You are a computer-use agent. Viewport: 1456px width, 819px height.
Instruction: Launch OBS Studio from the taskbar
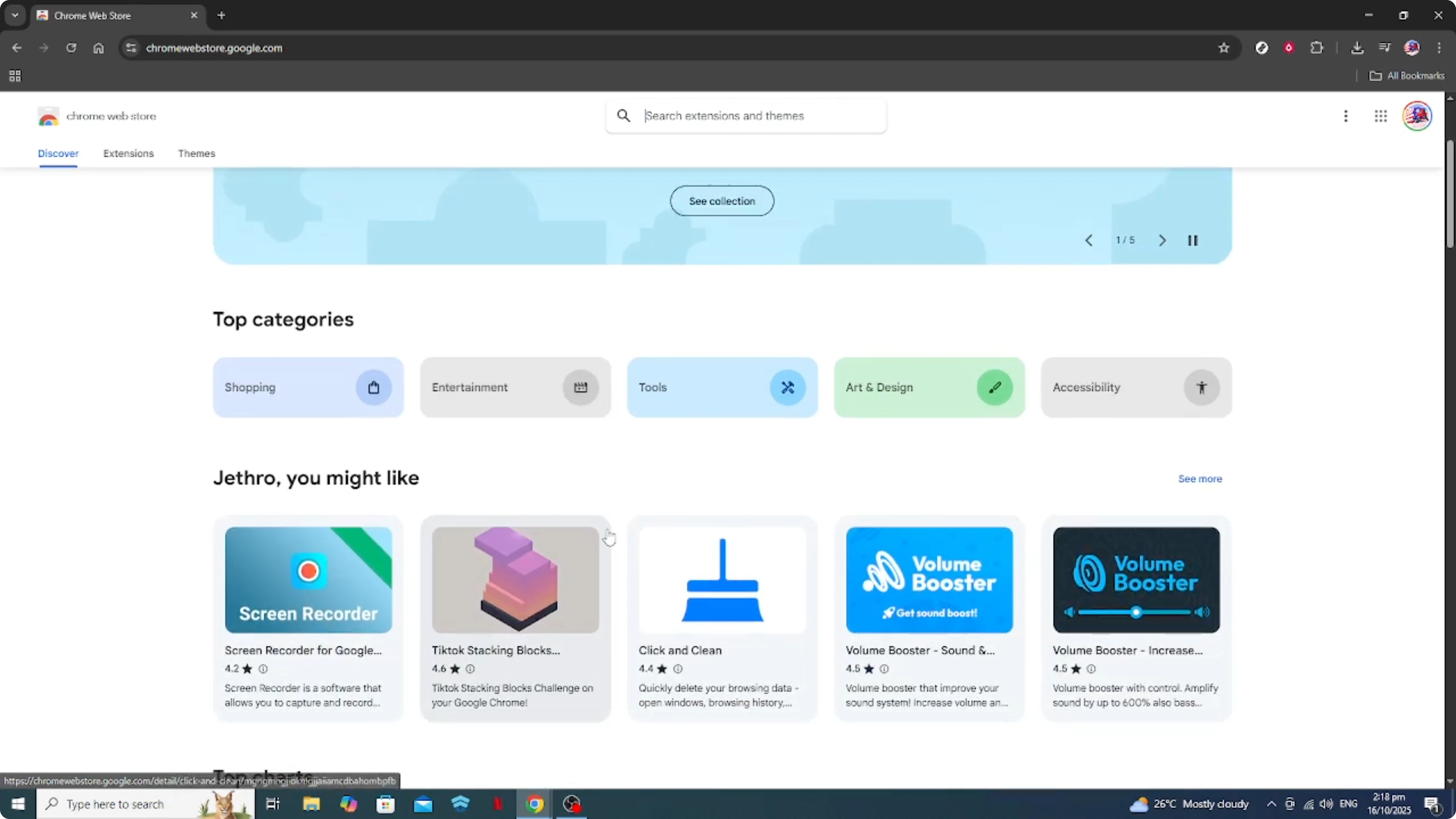(572, 804)
